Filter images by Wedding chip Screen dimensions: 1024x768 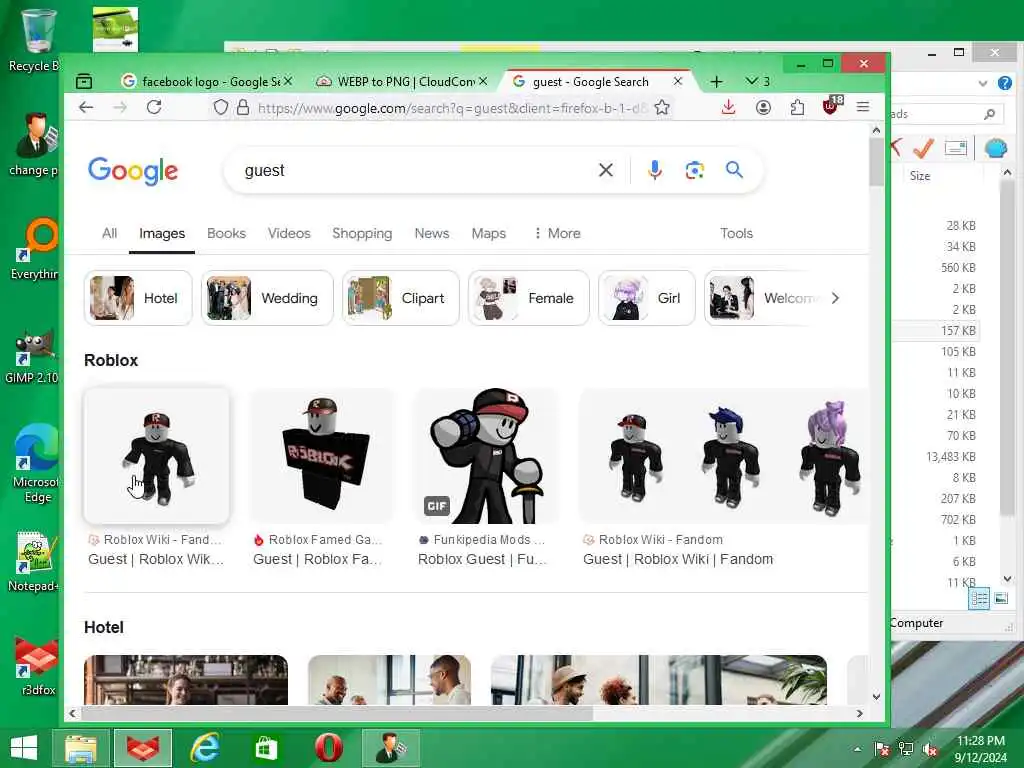point(267,298)
